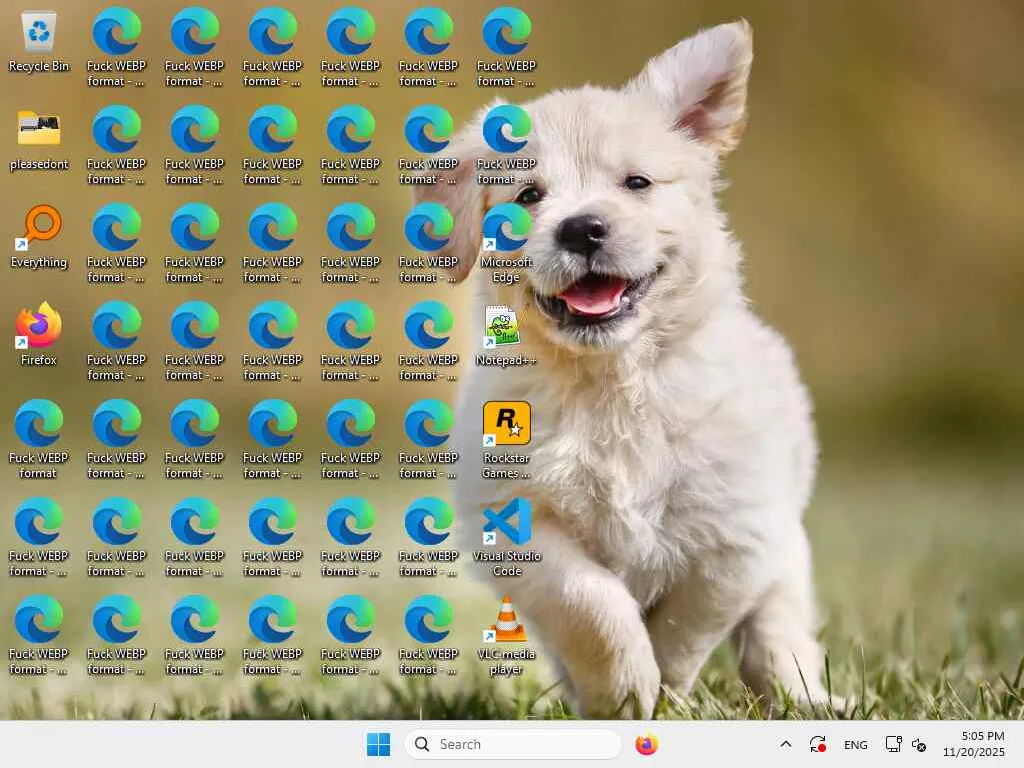Select the Visual Studio Code shortcut

pos(507,537)
